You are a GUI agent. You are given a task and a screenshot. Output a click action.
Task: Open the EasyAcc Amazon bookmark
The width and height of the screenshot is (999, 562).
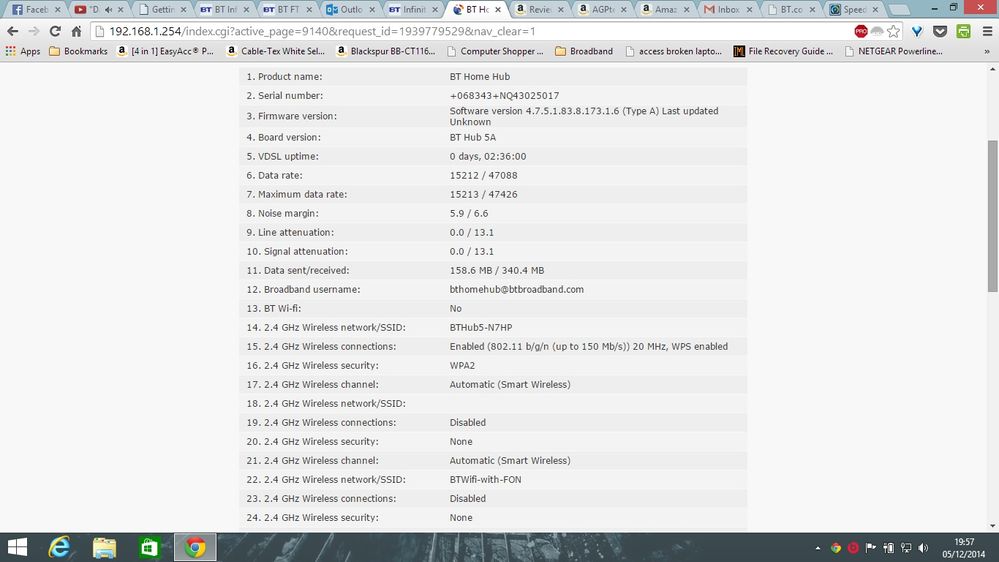coord(166,51)
